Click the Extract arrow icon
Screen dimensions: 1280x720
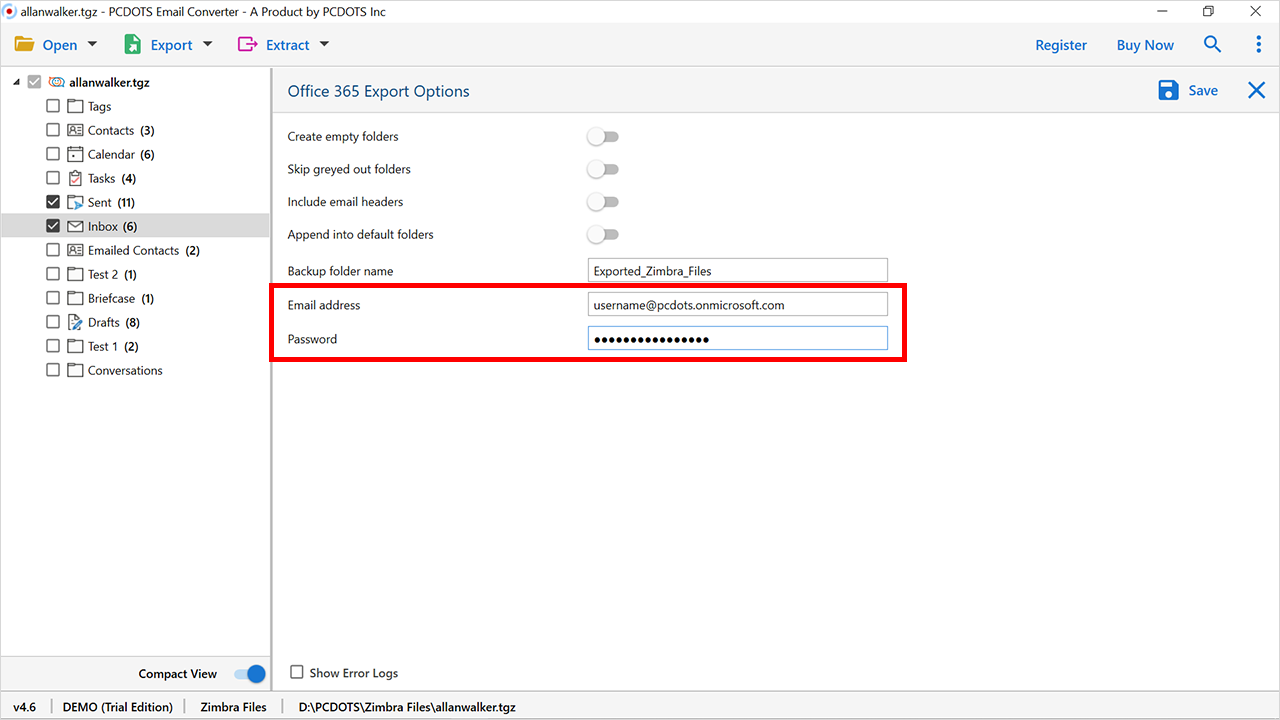[247, 45]
